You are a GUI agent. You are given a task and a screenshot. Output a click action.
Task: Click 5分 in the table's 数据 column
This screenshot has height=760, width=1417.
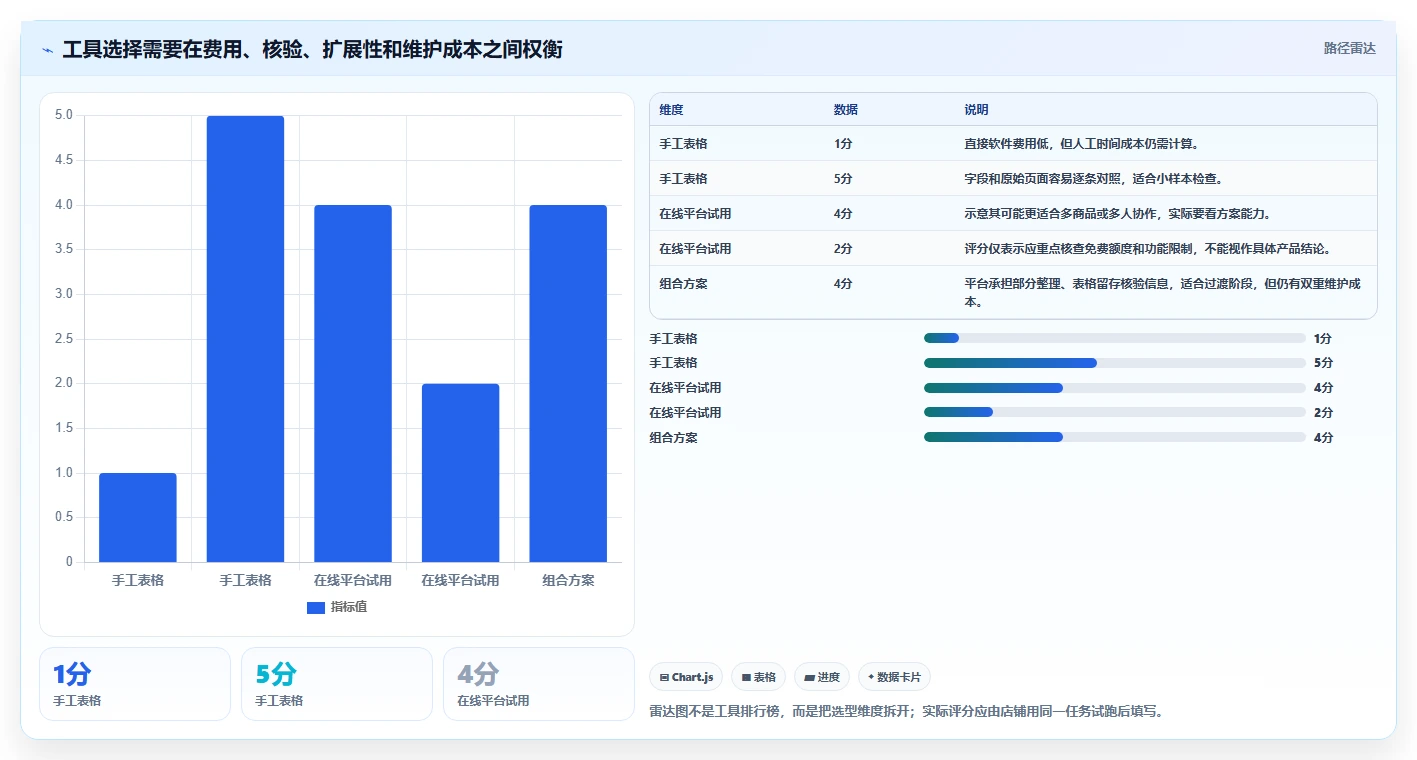tap(843, 179)
